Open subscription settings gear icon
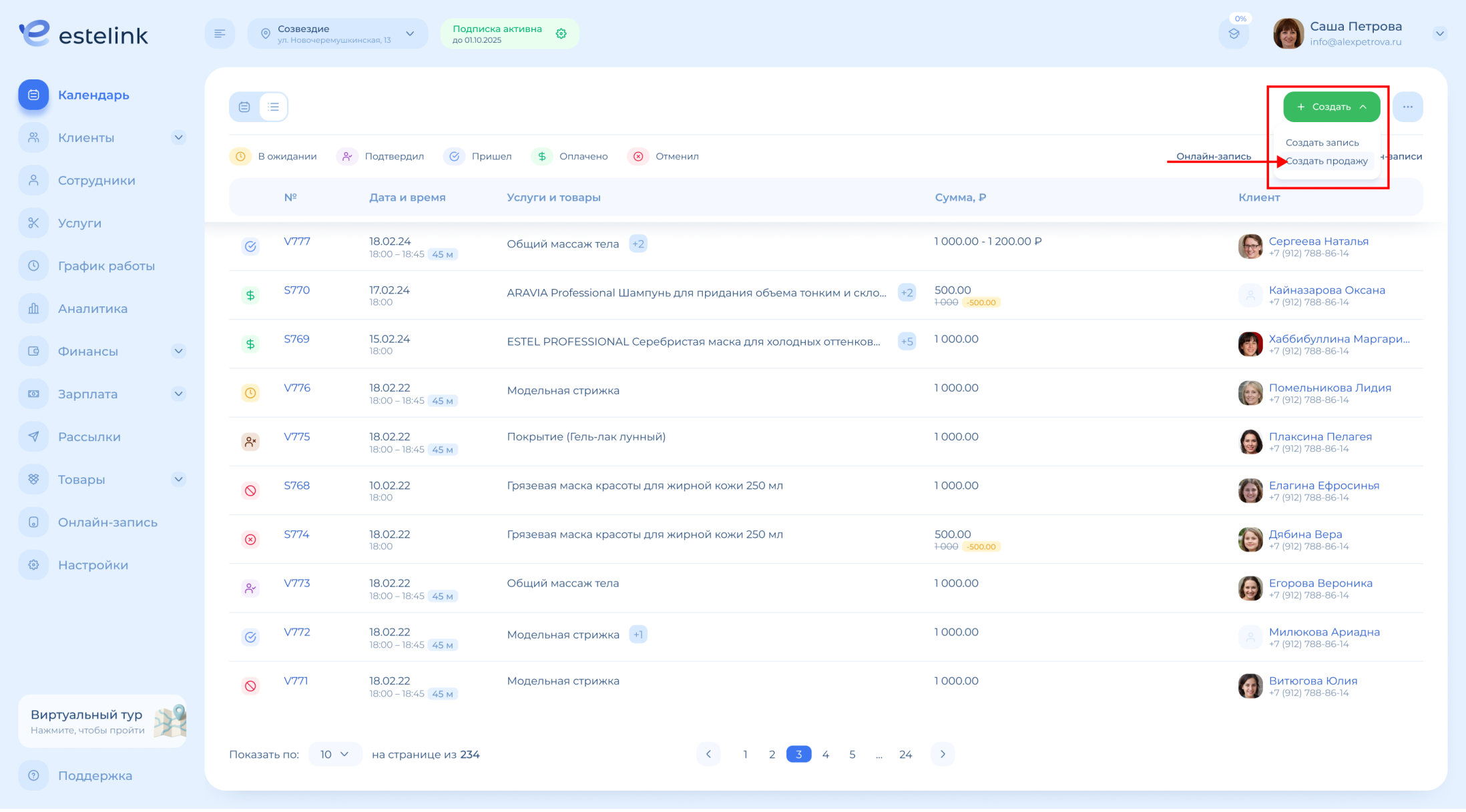Screen dimensions: 1466x812 pyautogui.click(x=561, y=34)
